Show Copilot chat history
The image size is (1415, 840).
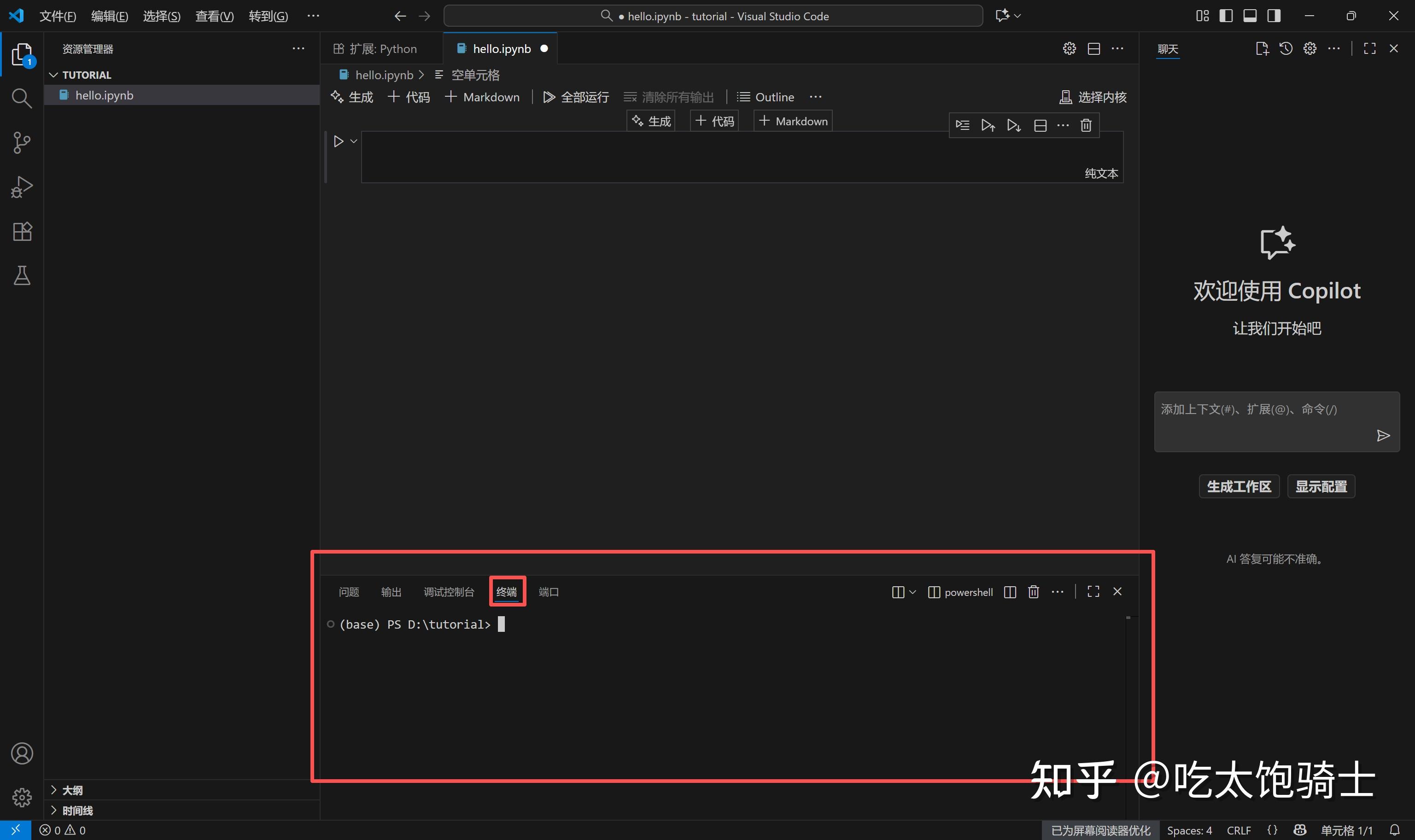tap(1286, 49)
